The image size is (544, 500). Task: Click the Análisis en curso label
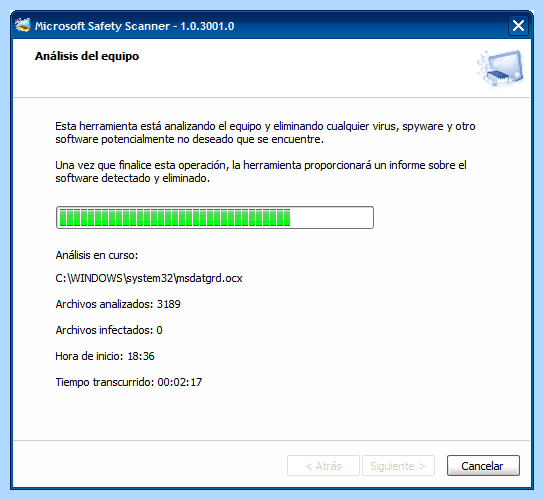tap(97, 255)
